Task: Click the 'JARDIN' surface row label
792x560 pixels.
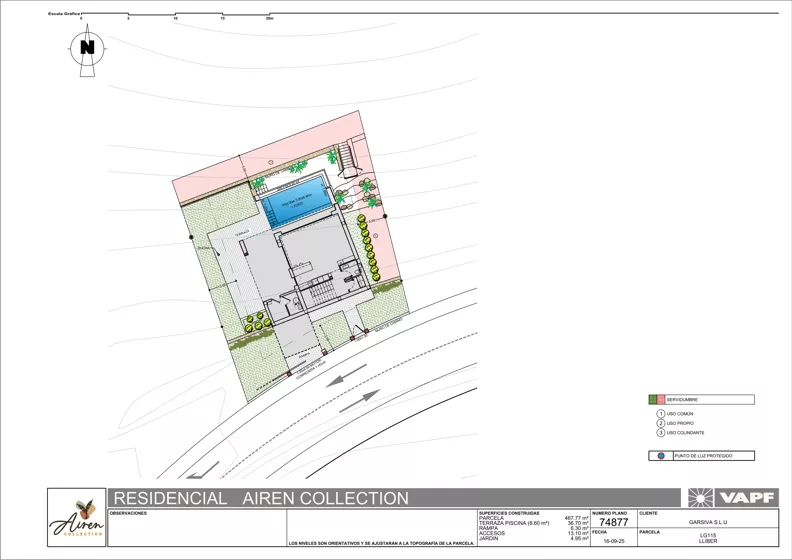Action: 488,538
